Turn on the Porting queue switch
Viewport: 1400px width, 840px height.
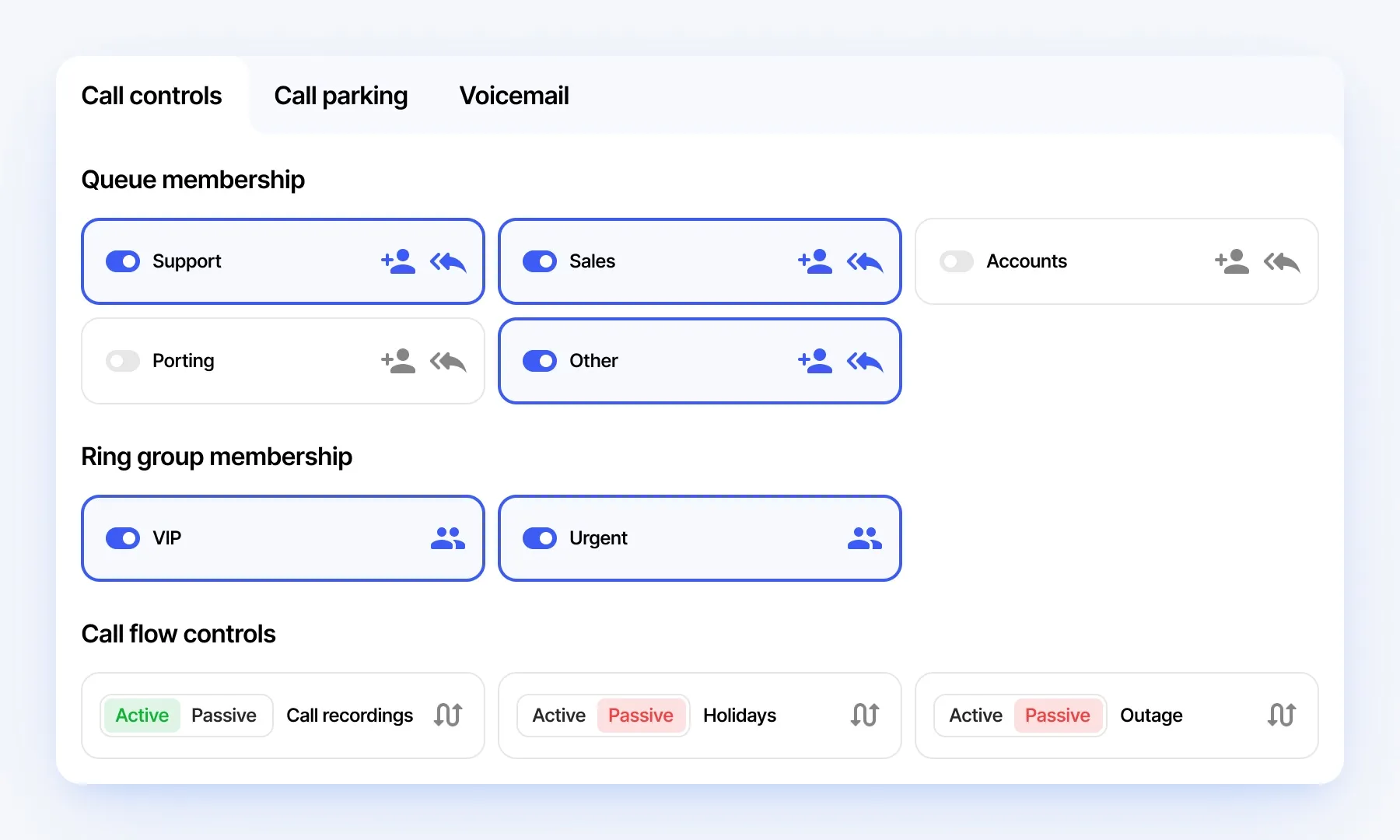[123, 361]
